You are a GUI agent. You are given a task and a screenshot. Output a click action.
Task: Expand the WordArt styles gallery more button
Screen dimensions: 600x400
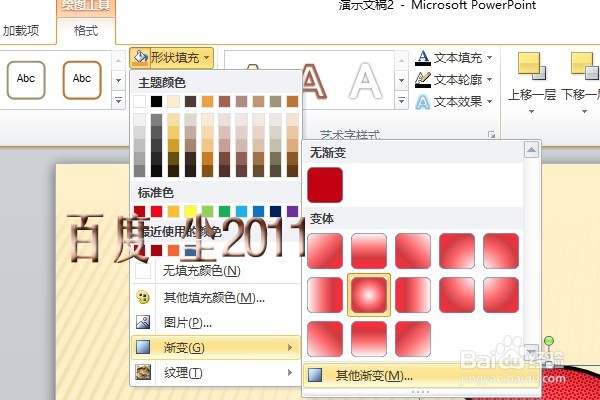[401, 101]
